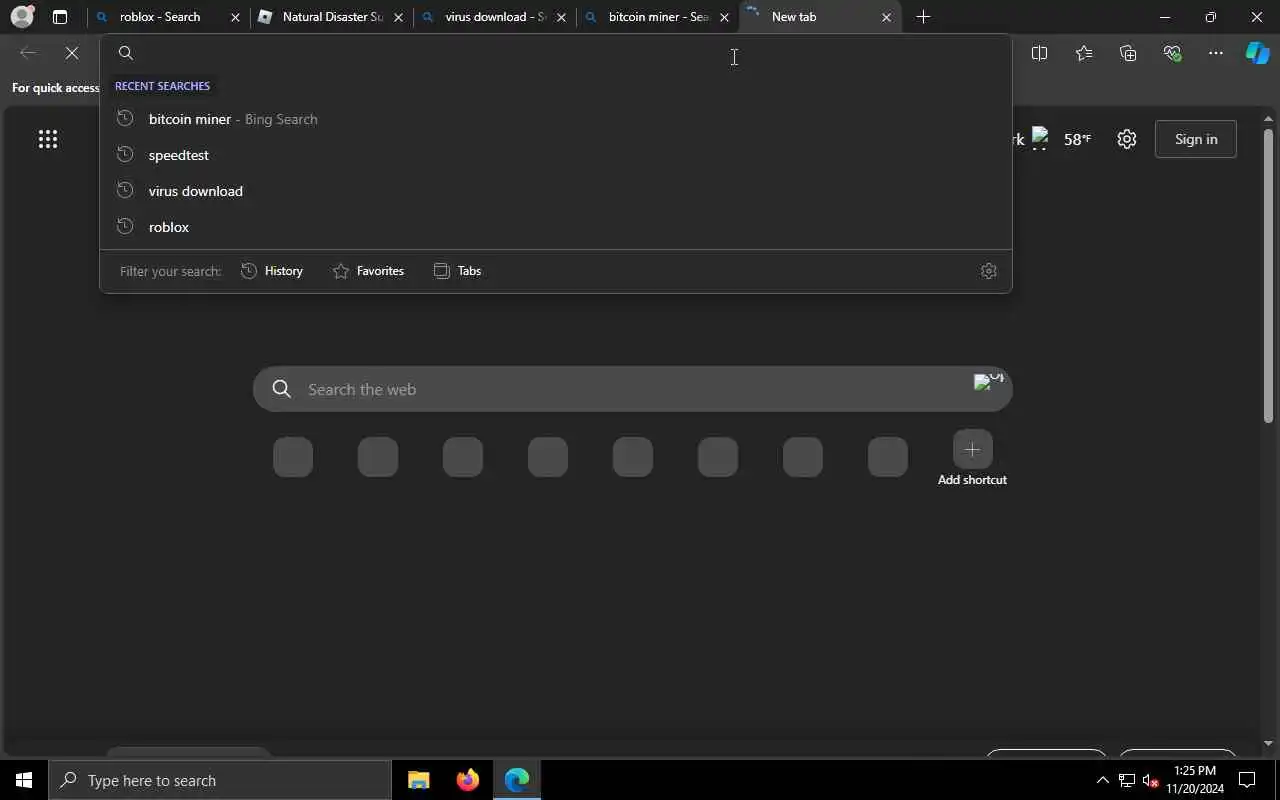Select recent search virus download
This screenshot has height=800, width=1280.
556,191
